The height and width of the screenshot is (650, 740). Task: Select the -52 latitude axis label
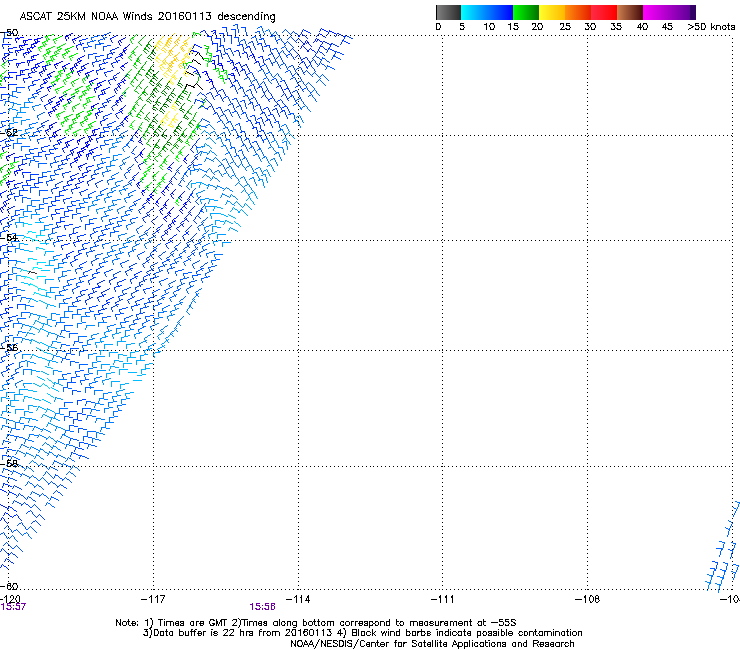click(x=9, y=133)
